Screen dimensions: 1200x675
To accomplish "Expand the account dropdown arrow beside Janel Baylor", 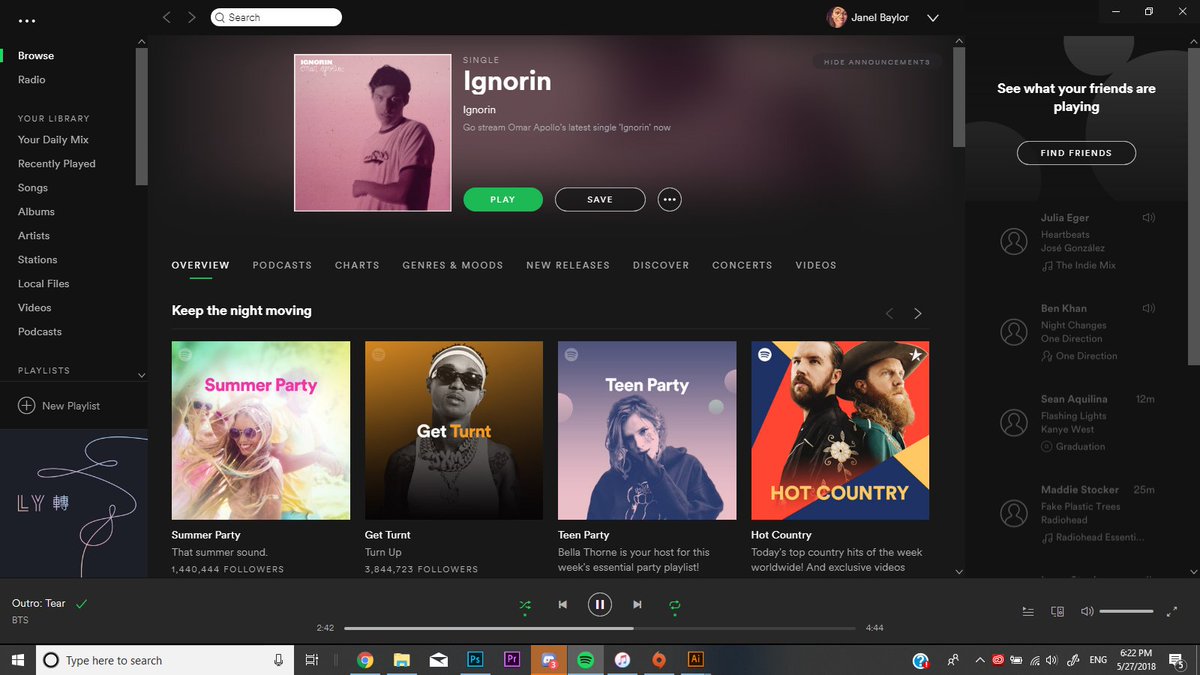I will [933, 18].
